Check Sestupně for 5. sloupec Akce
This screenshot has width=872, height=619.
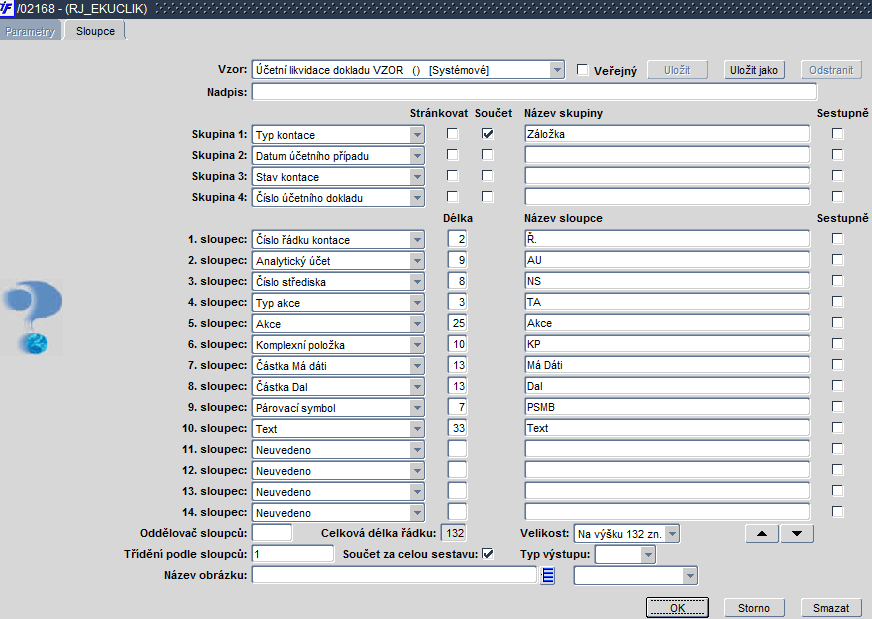point(837,323)
